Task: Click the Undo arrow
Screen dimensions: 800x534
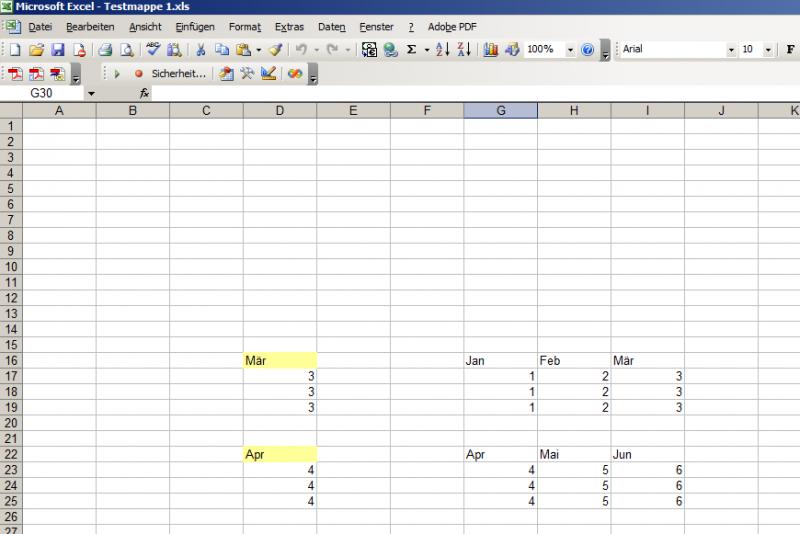Action: click(302, 49)
